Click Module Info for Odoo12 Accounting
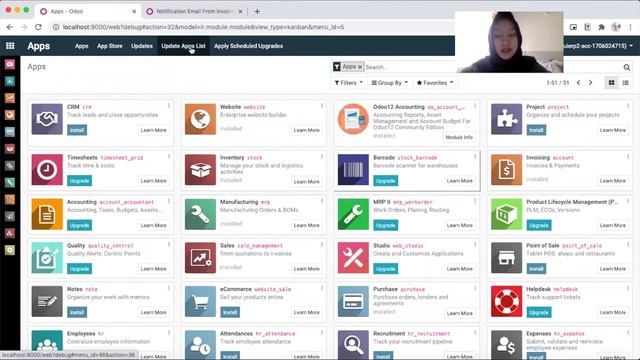 click(x=459, y=138)
